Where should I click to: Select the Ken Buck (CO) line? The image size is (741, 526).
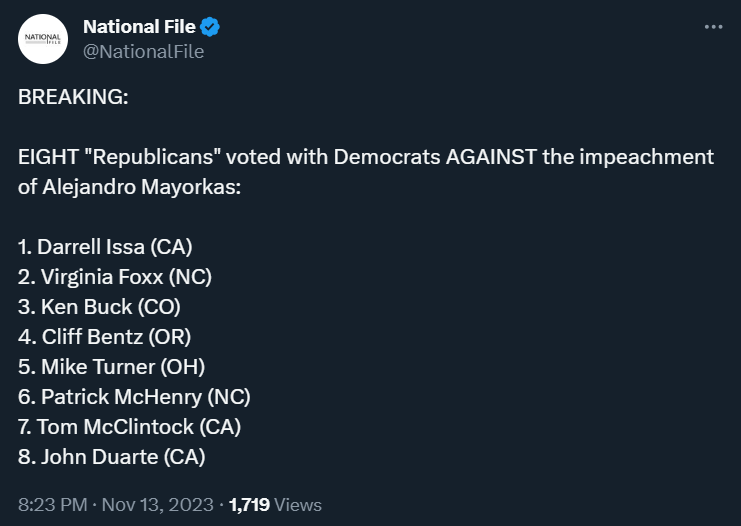99,307
